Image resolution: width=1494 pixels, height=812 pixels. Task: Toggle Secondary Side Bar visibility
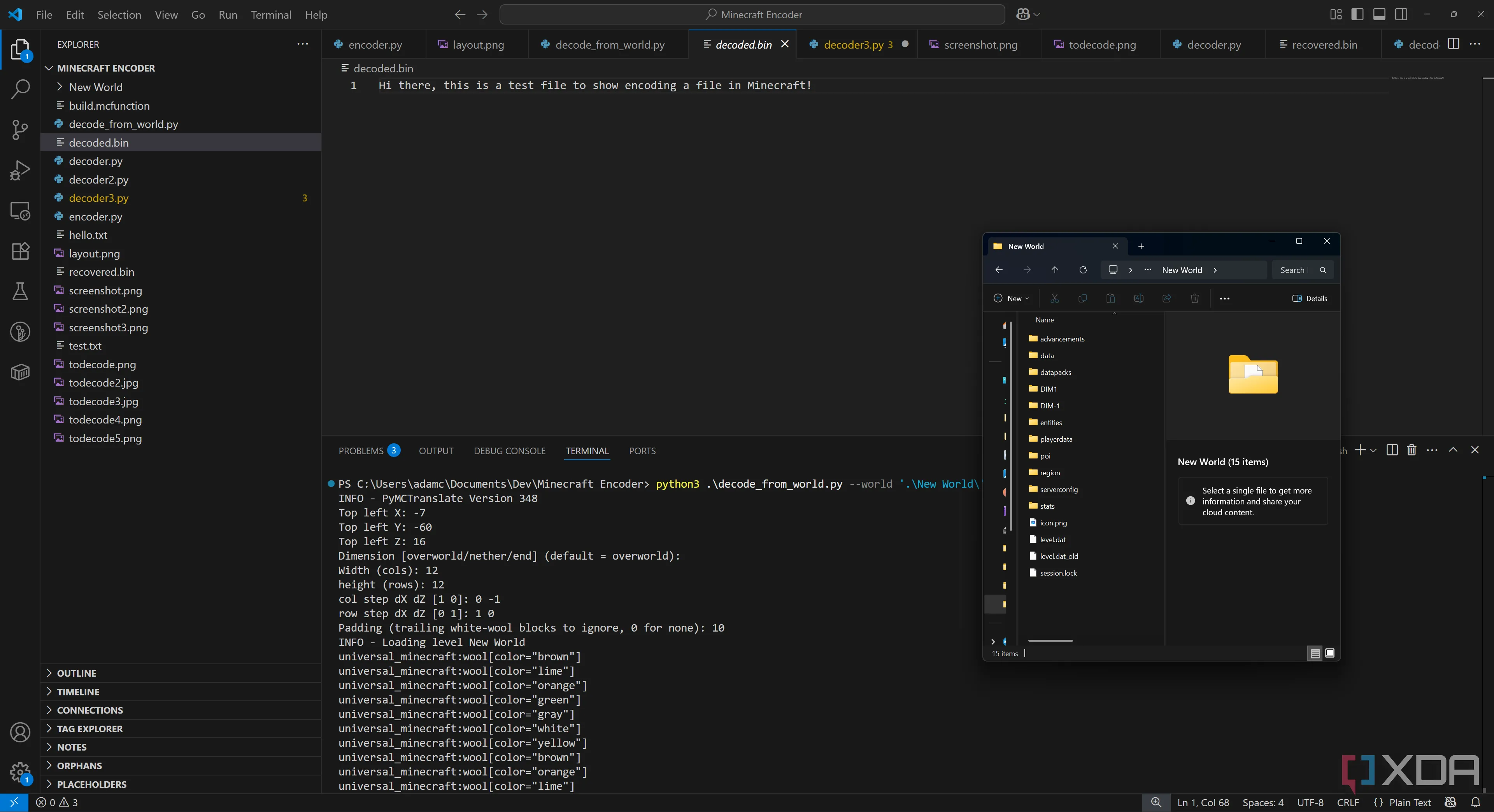point(1401,14)
